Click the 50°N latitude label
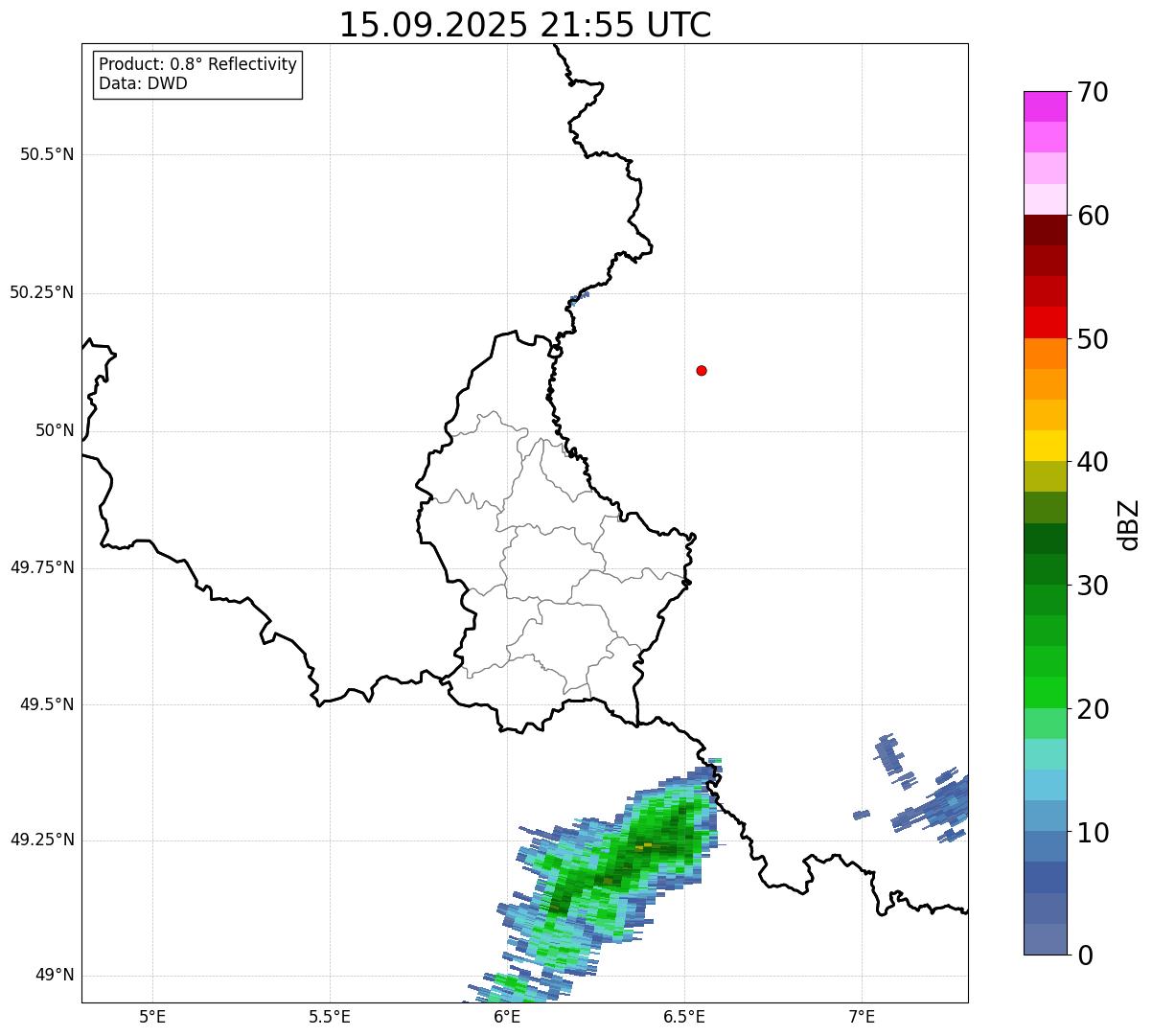This screenshot has height=1036, width=1152. click(x=55, y=430)
